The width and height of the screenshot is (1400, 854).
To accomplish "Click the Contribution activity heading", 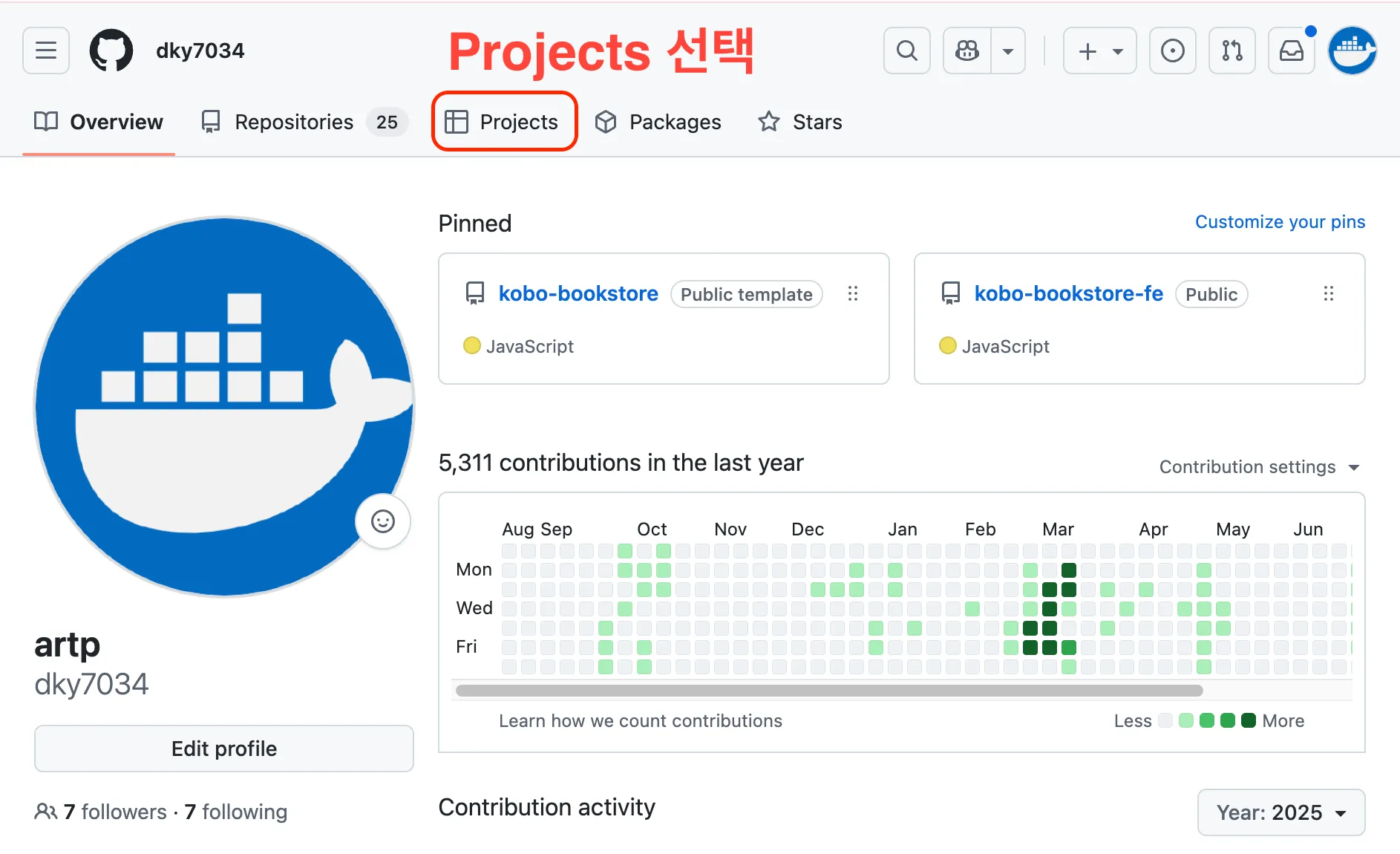I will coord(547,807).
